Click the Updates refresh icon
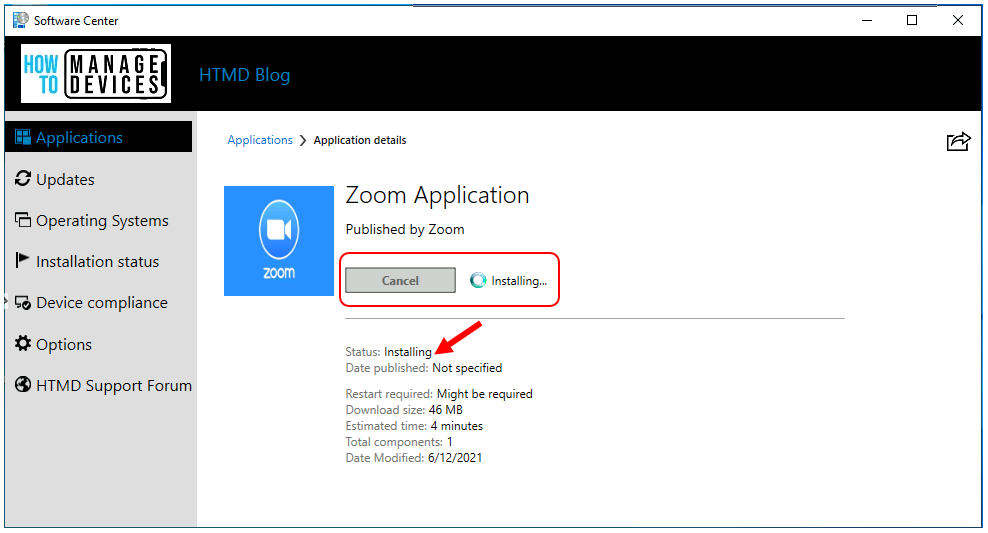The width and height of the screenshot is (988, 533). point(23,179)
